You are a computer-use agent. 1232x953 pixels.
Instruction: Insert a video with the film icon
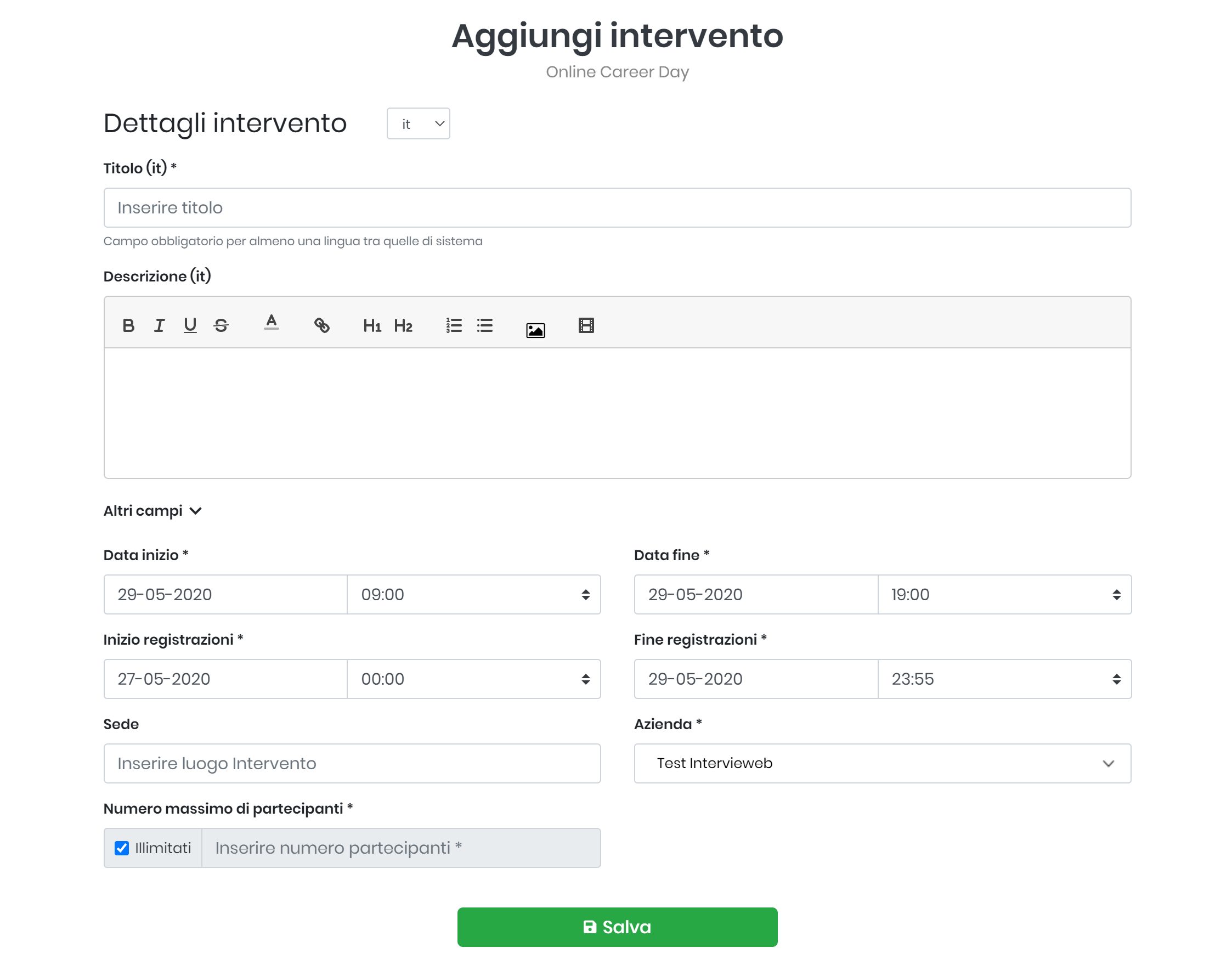click(x=586, y=325)
